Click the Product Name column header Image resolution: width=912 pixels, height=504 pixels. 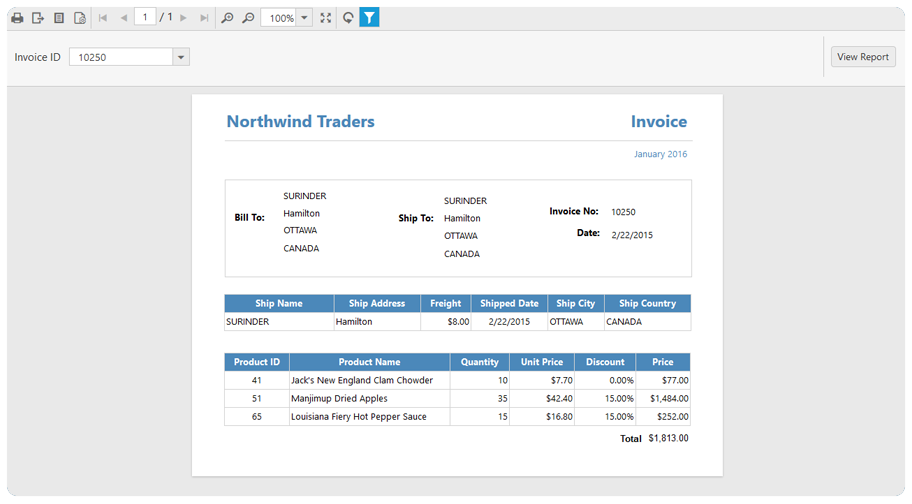(369, 362)
